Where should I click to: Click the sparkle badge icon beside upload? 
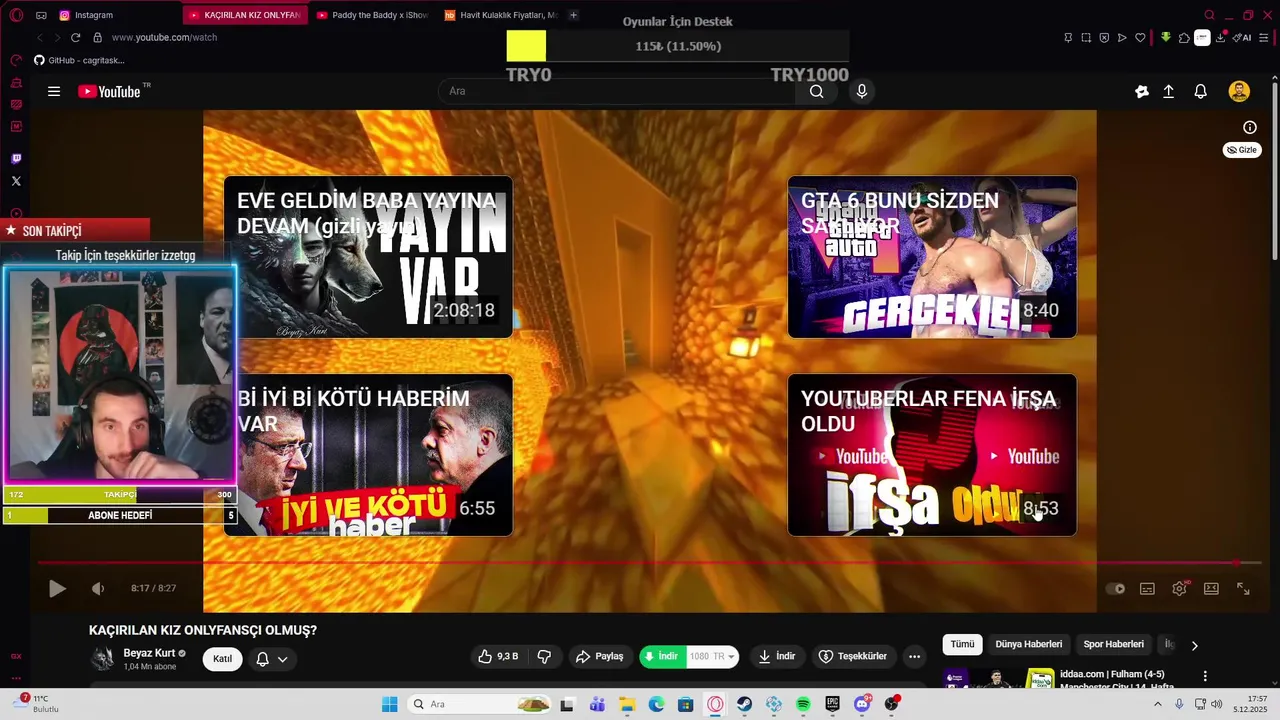pos(1142,91)
